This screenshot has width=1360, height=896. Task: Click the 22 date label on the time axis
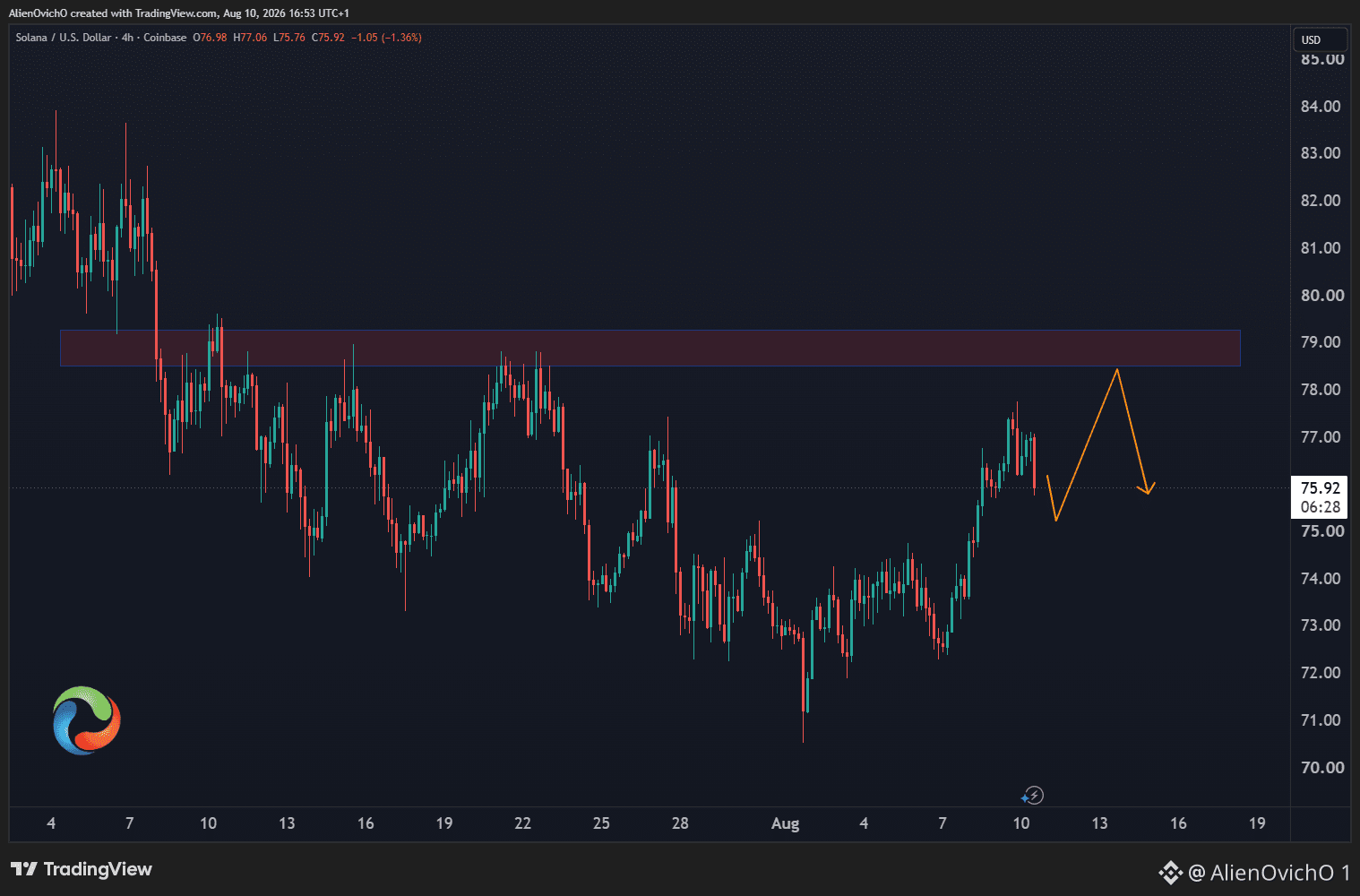[x=522, y=823]
